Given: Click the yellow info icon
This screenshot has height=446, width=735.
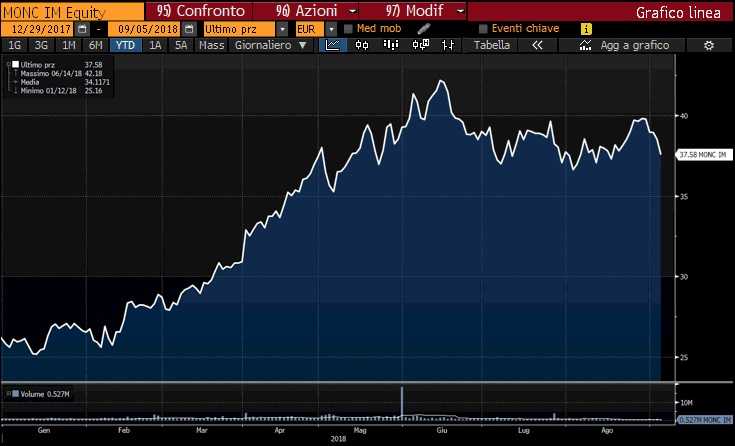Looking at the screenshot, I should 586,29.
